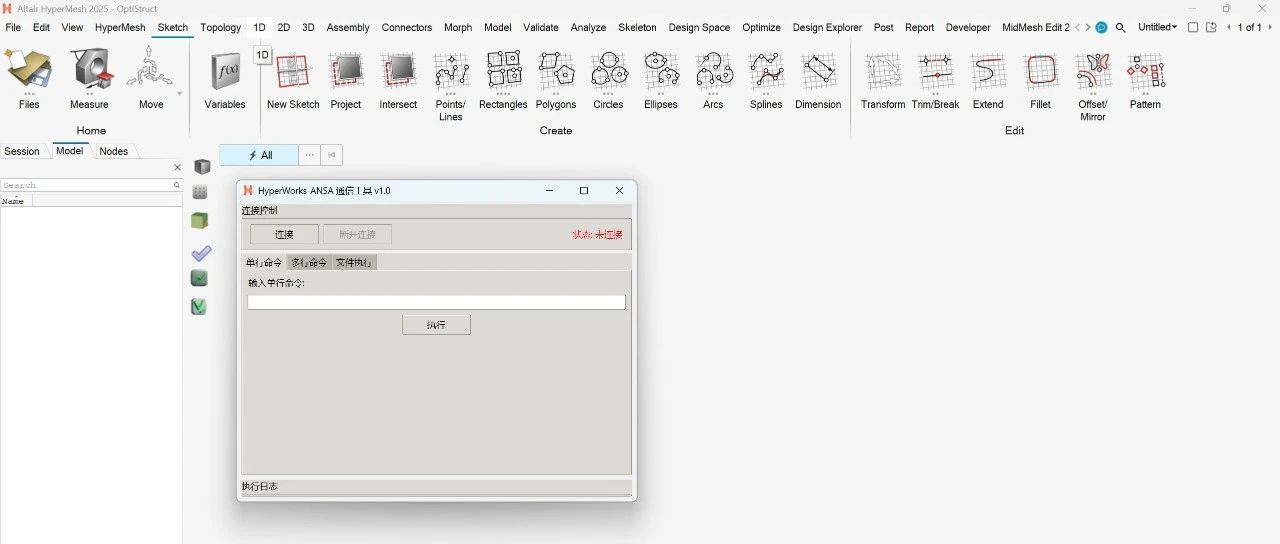Open the Untitled dropdown

(1158, 28)
